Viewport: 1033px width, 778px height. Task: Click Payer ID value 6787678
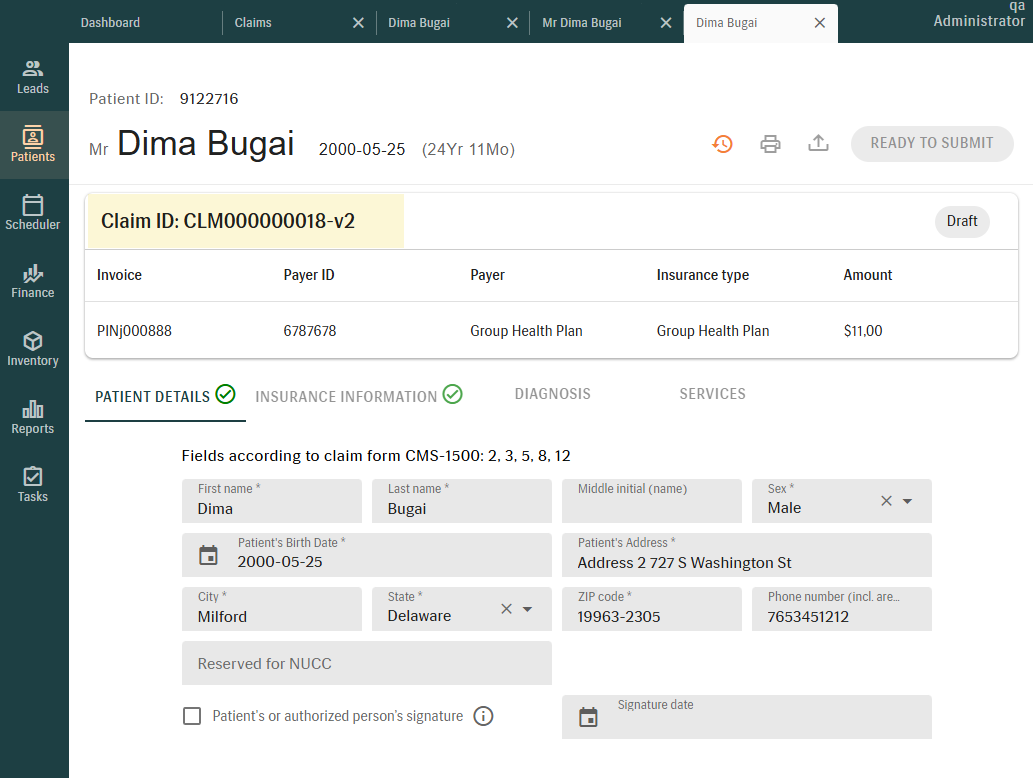tap(310, 331)
